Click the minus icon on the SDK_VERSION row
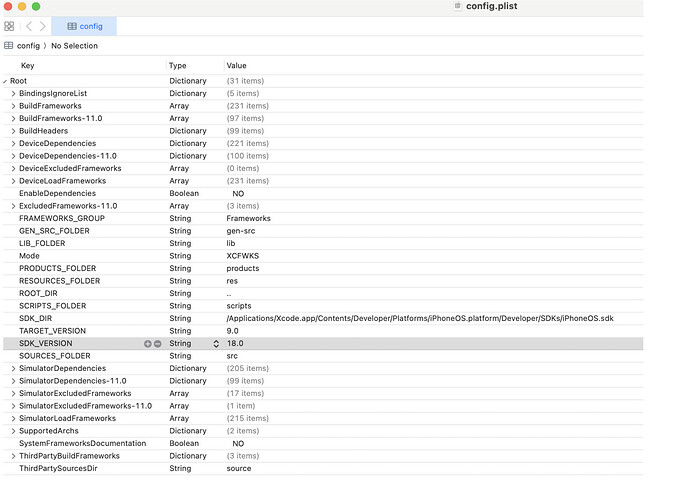Screen dimensions: 682x500 coord(157,343)
